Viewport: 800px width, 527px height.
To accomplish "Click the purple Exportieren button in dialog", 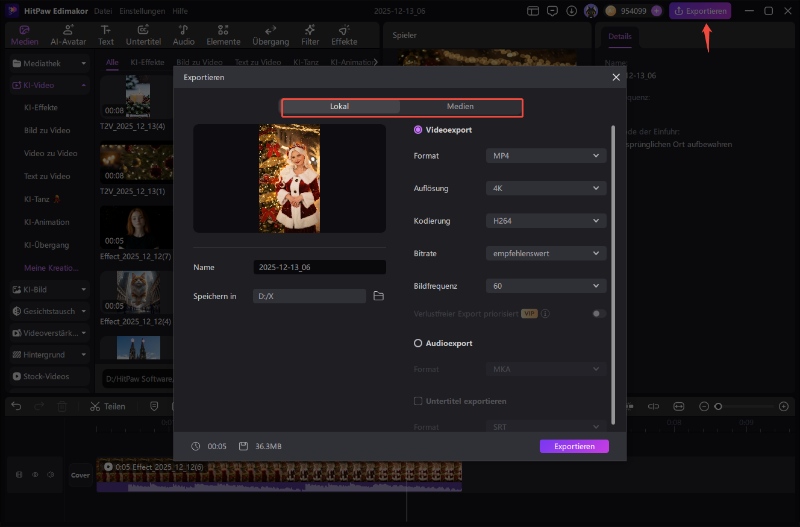I will click(x=574, y=446).
